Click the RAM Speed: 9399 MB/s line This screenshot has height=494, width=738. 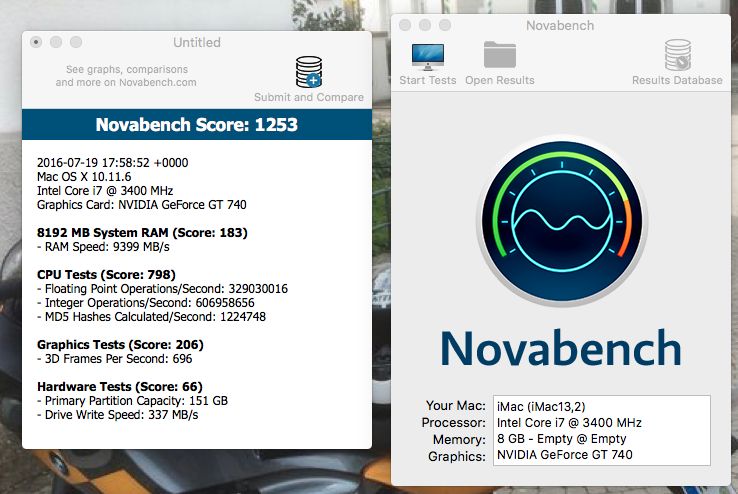pos(103,247)
